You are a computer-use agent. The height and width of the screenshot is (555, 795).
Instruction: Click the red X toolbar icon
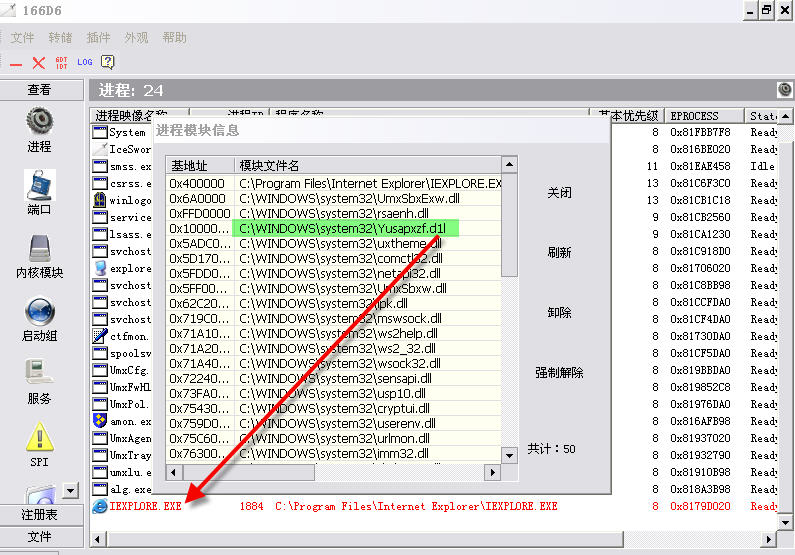(x=39, y=63)
